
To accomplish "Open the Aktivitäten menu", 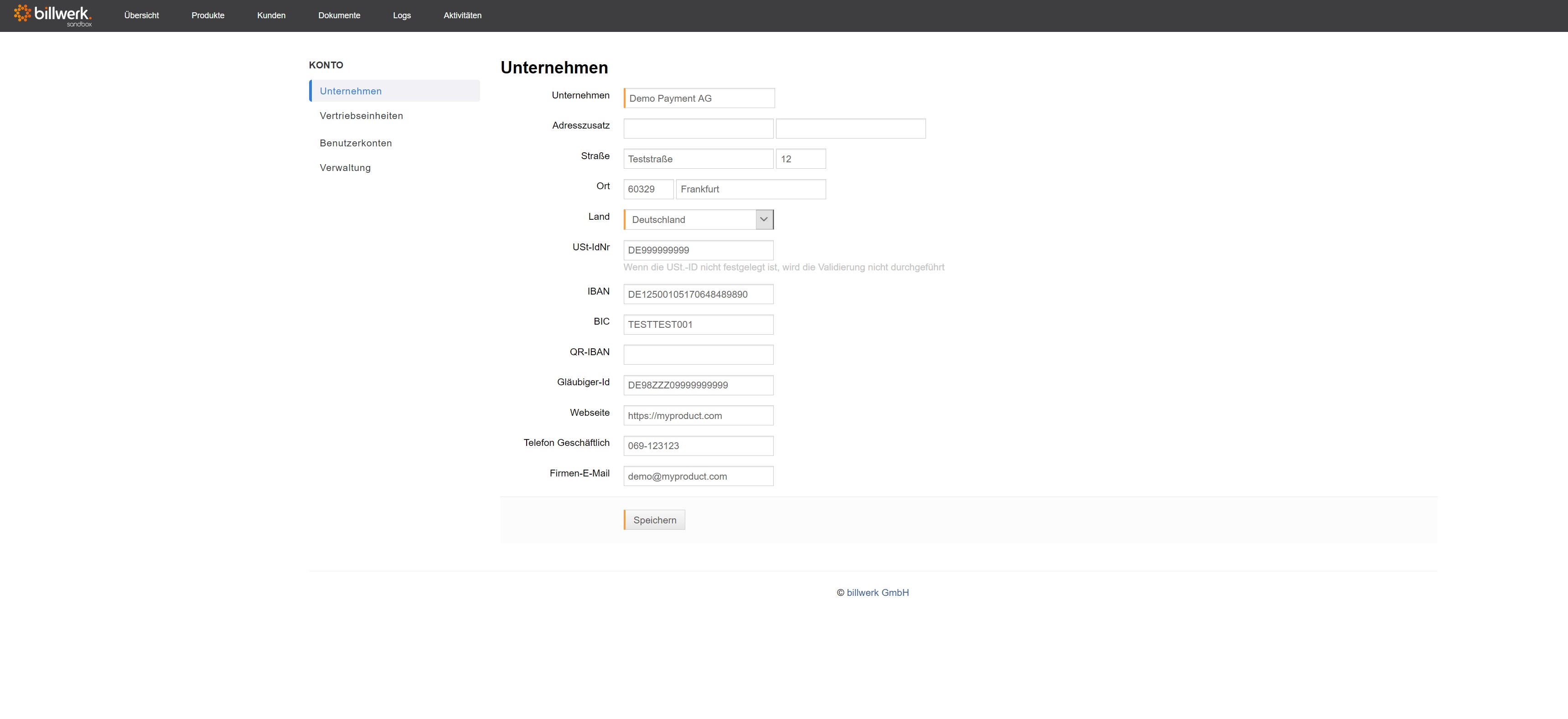I will (462, 15).
